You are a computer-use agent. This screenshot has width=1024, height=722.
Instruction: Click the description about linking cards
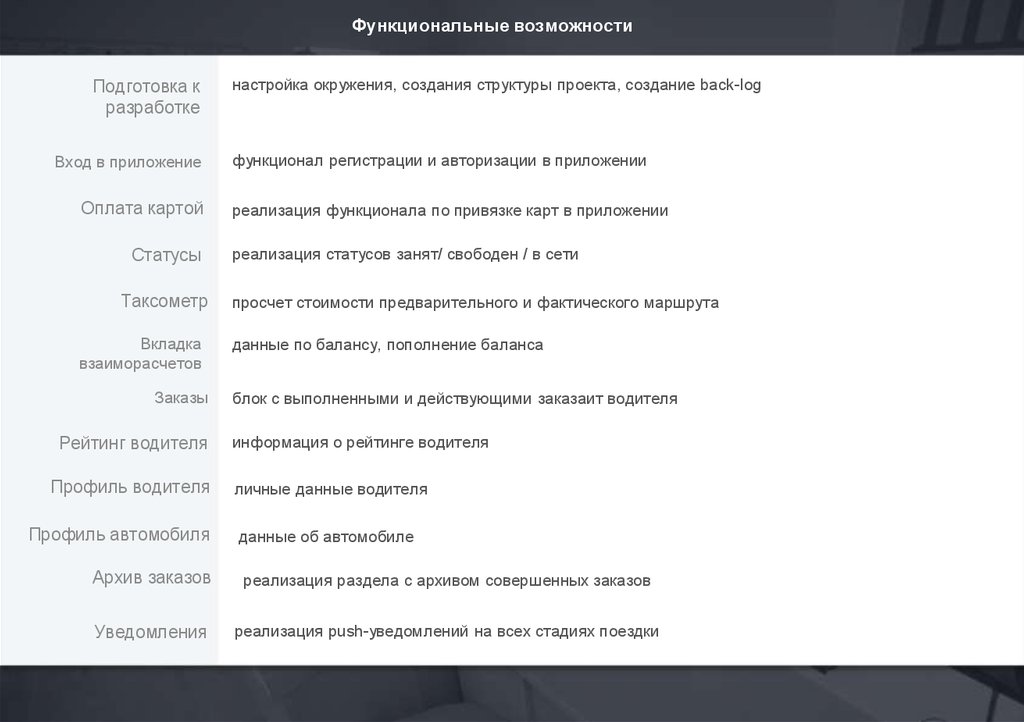pyautogui.click(x=450, y=211)
